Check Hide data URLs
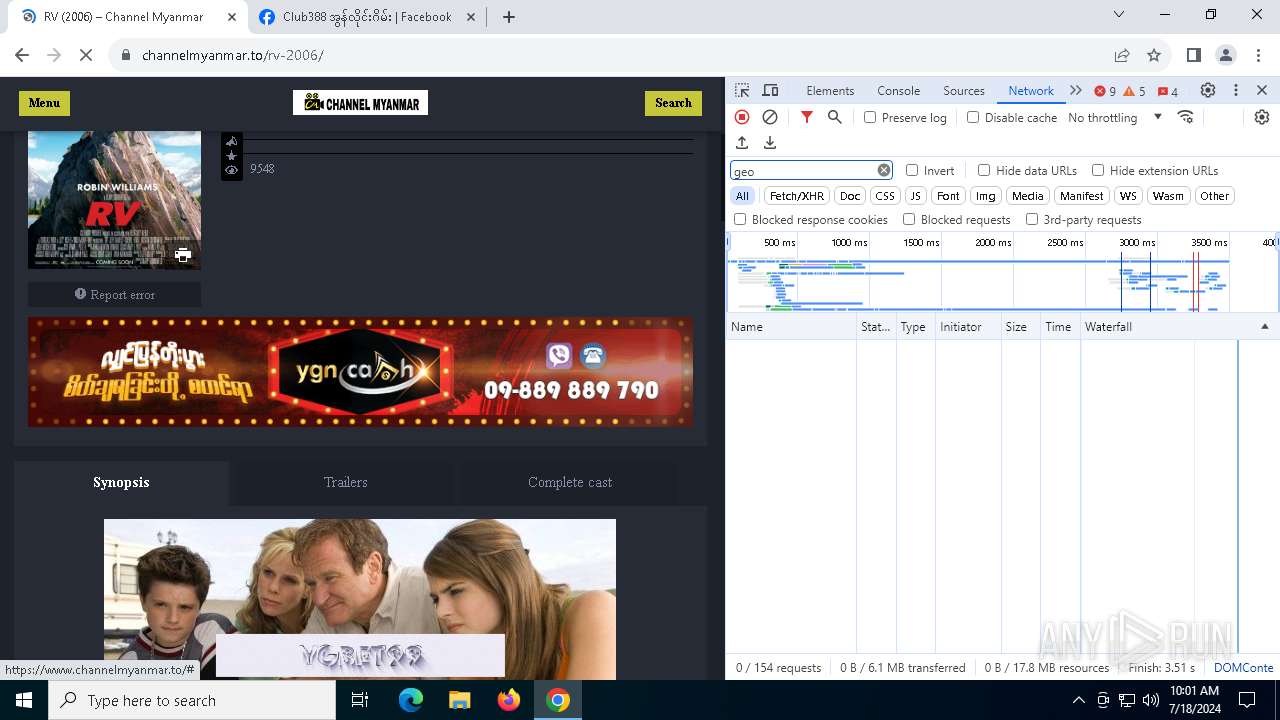This screenshot has height=720, width=1280. (984, 170)
